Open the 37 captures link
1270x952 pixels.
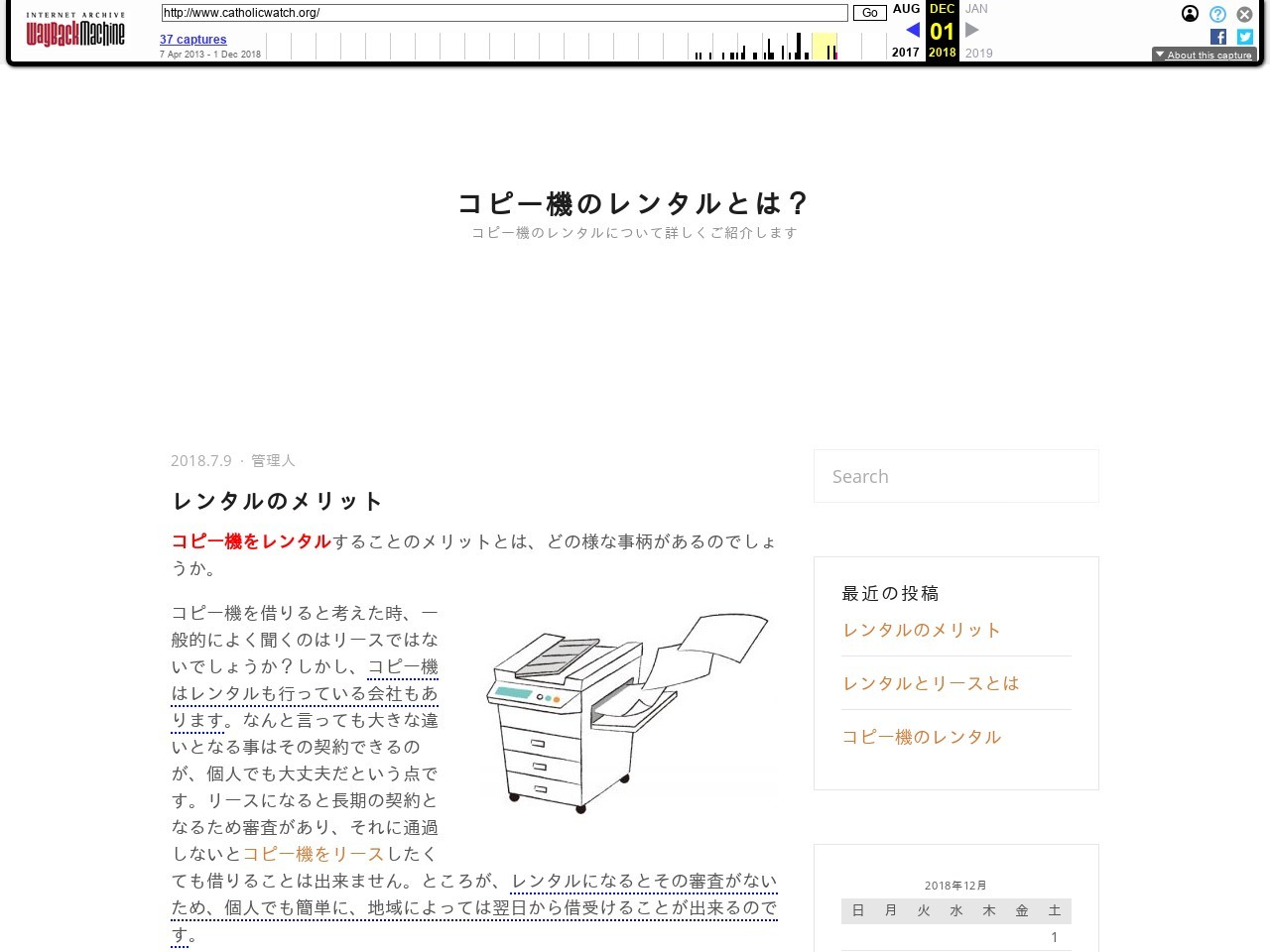tap(192, 40)
